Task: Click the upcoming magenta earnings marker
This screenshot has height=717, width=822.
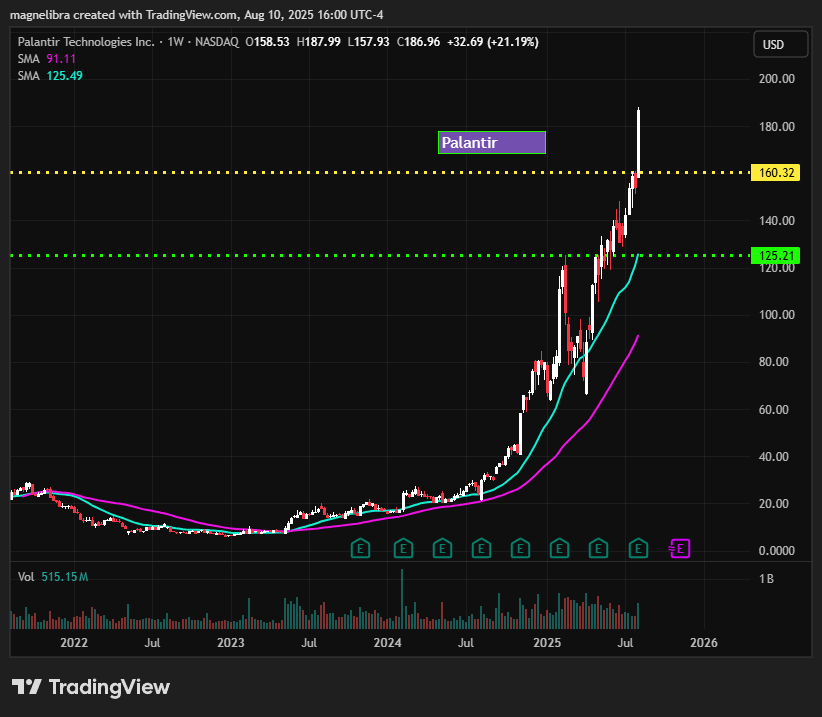Action: coord(679,549)
